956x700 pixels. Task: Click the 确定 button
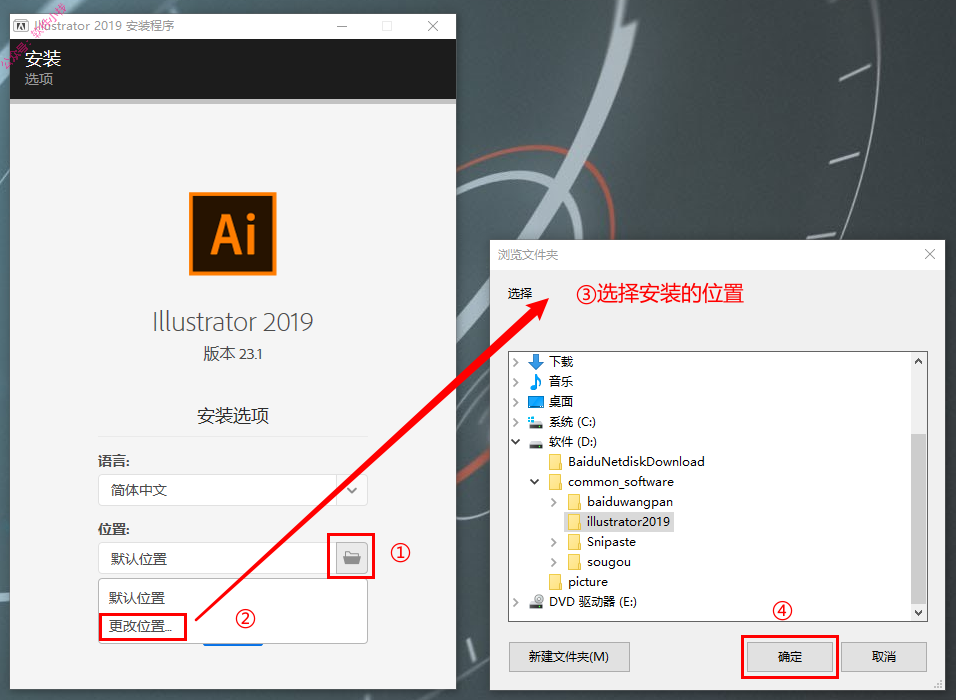(790, 657)
